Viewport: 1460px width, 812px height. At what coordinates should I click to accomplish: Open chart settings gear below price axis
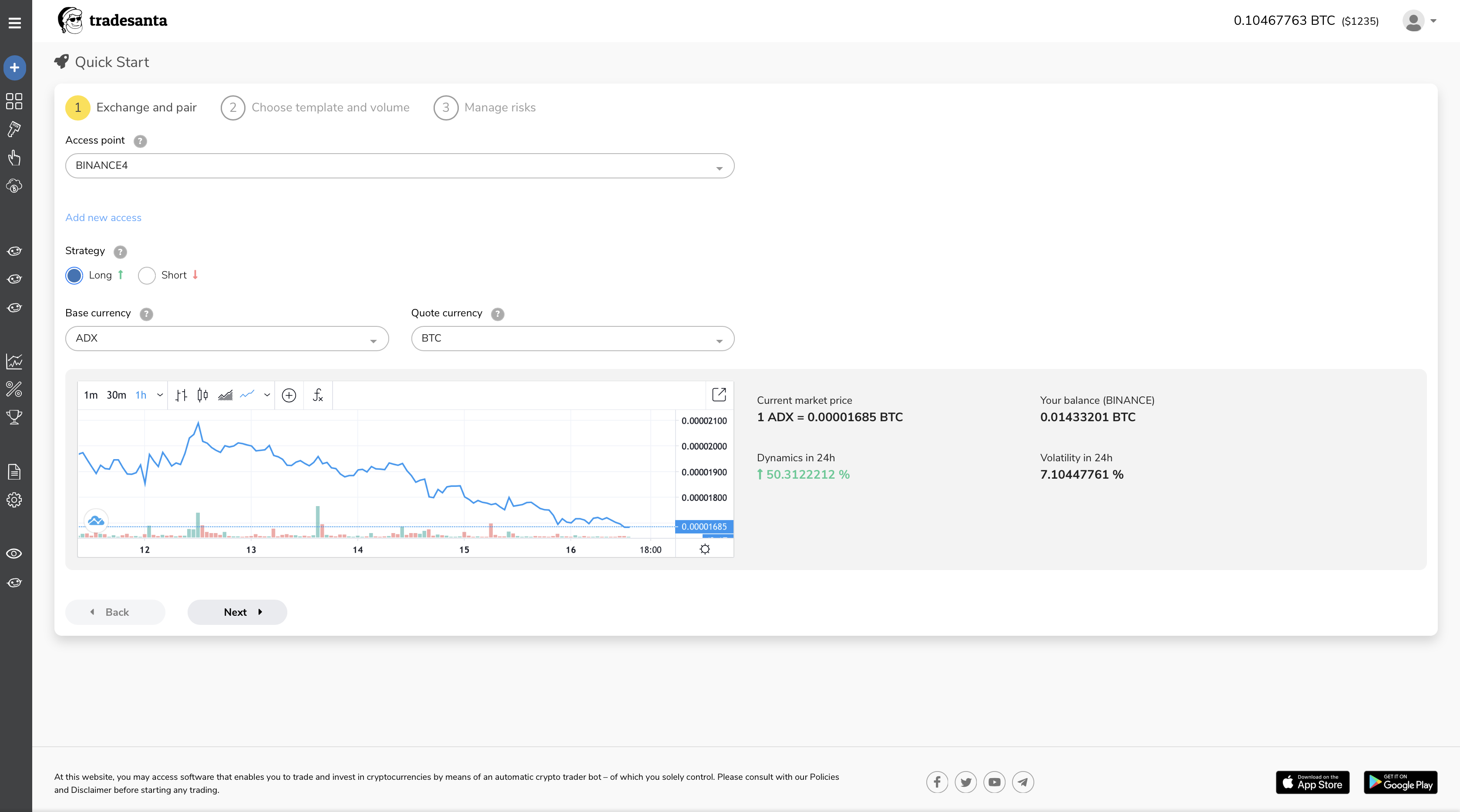coord(704,549)
